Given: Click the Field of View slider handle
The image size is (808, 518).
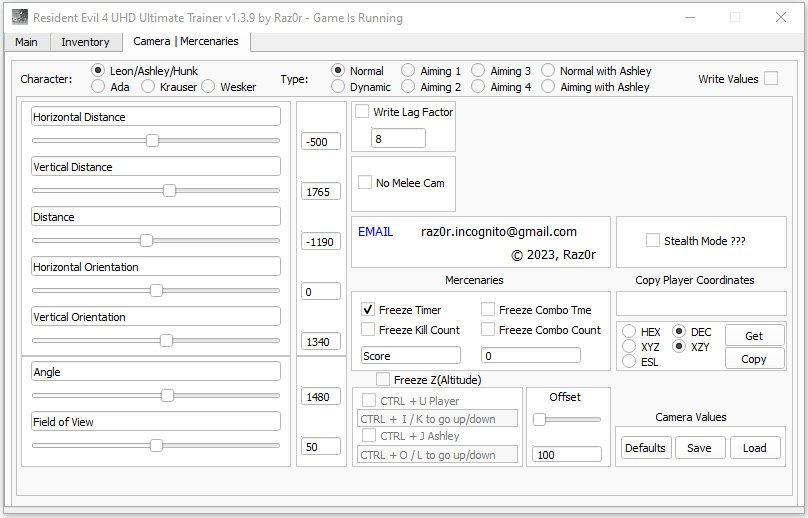Looking at the screenshot, I should coord(156,445).
